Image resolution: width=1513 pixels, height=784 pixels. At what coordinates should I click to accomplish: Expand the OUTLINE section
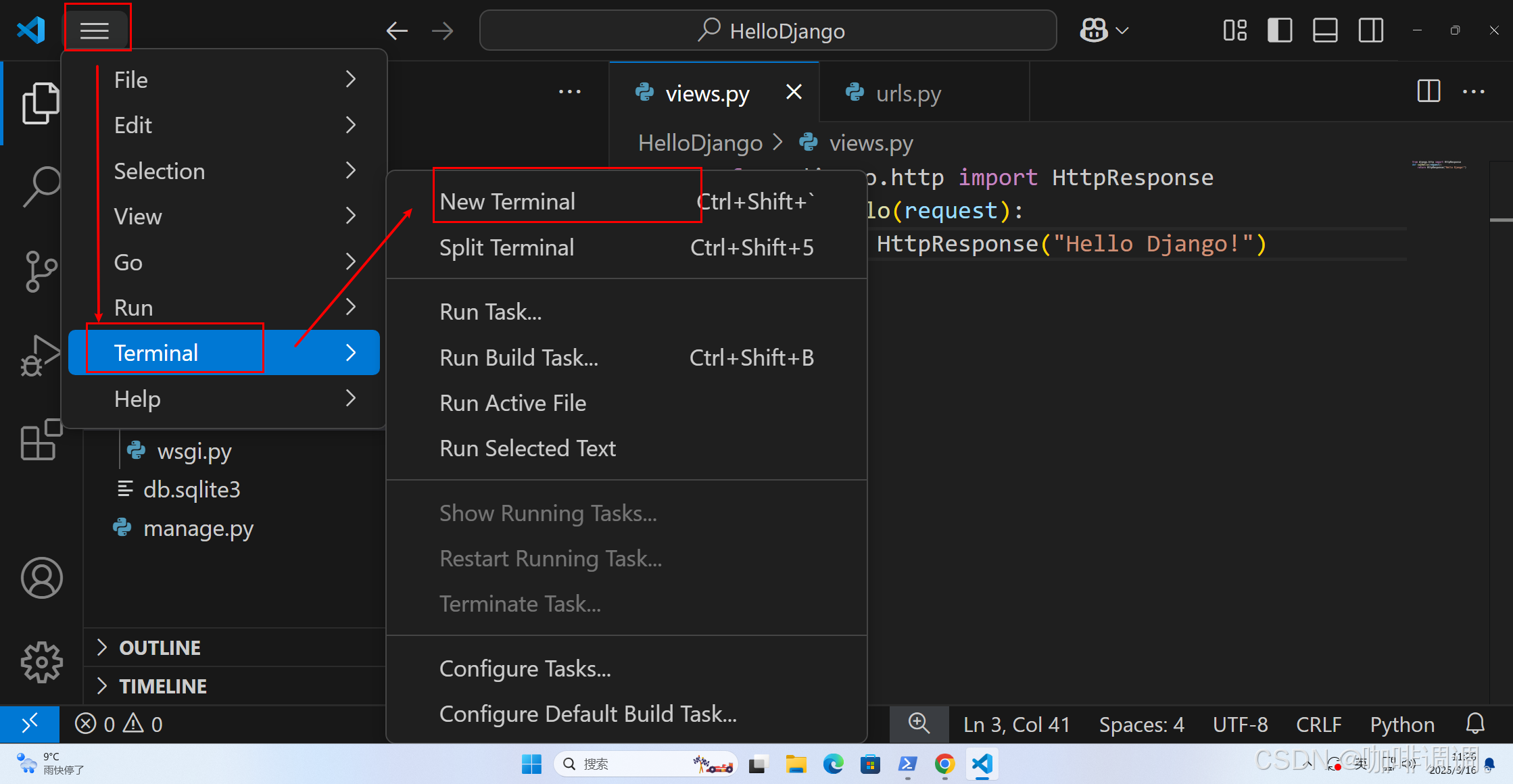tap(160, 647)
